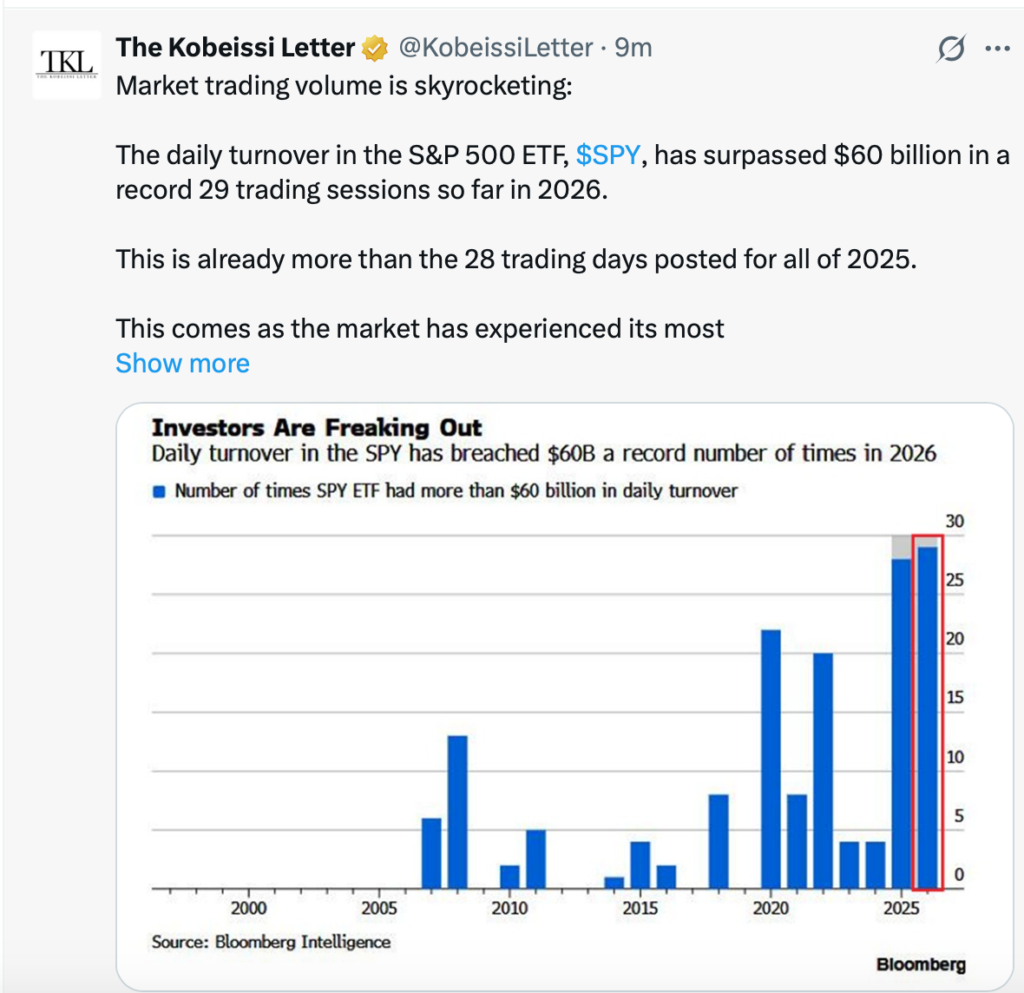This screenshot has width=1024, height=993.
Task: Open the $SPY cashtag link
Action: (607, 155)
